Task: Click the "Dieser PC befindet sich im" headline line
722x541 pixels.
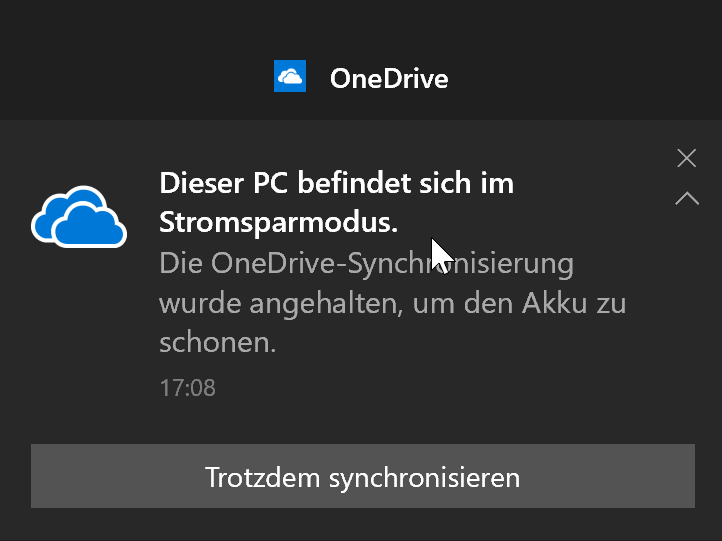Action: (x=336, y=184)
